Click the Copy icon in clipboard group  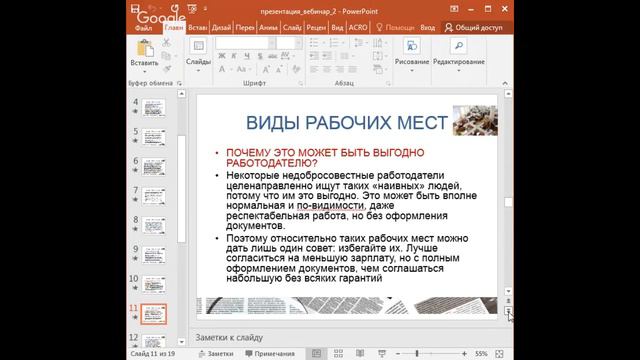pos(166,56)
